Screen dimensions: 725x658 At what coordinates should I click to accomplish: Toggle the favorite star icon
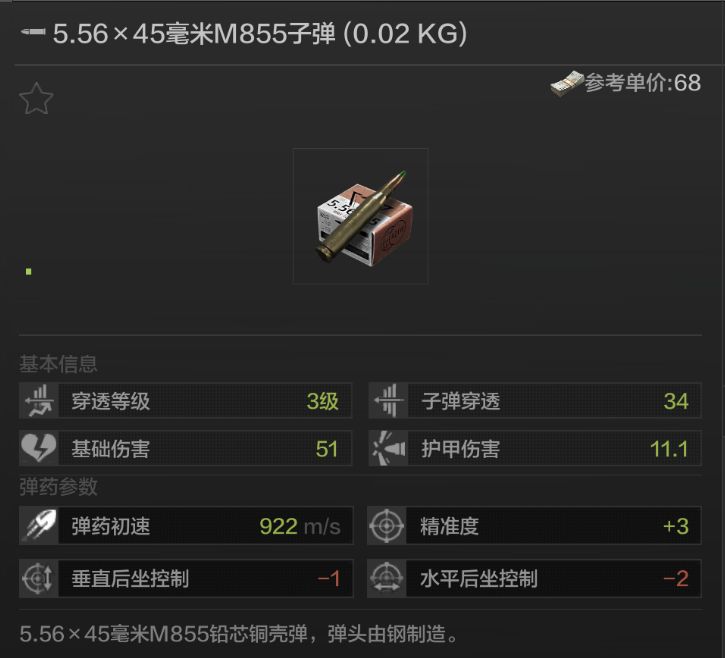36,98
